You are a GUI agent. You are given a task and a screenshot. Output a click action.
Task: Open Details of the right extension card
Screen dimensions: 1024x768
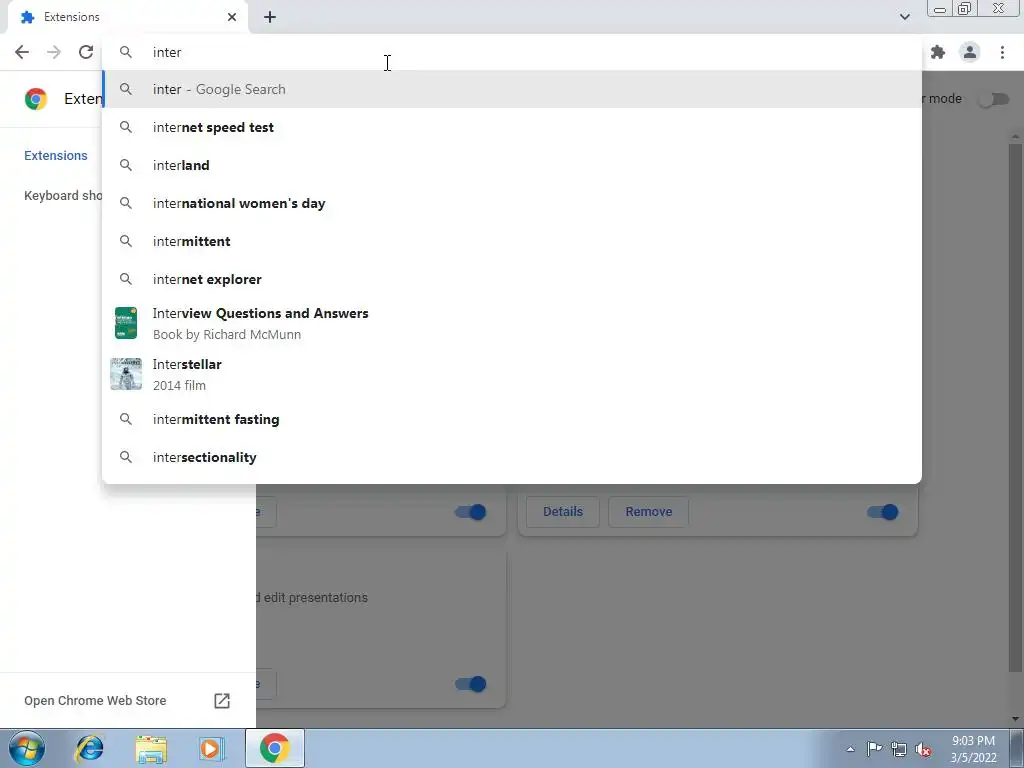point(563,512)
